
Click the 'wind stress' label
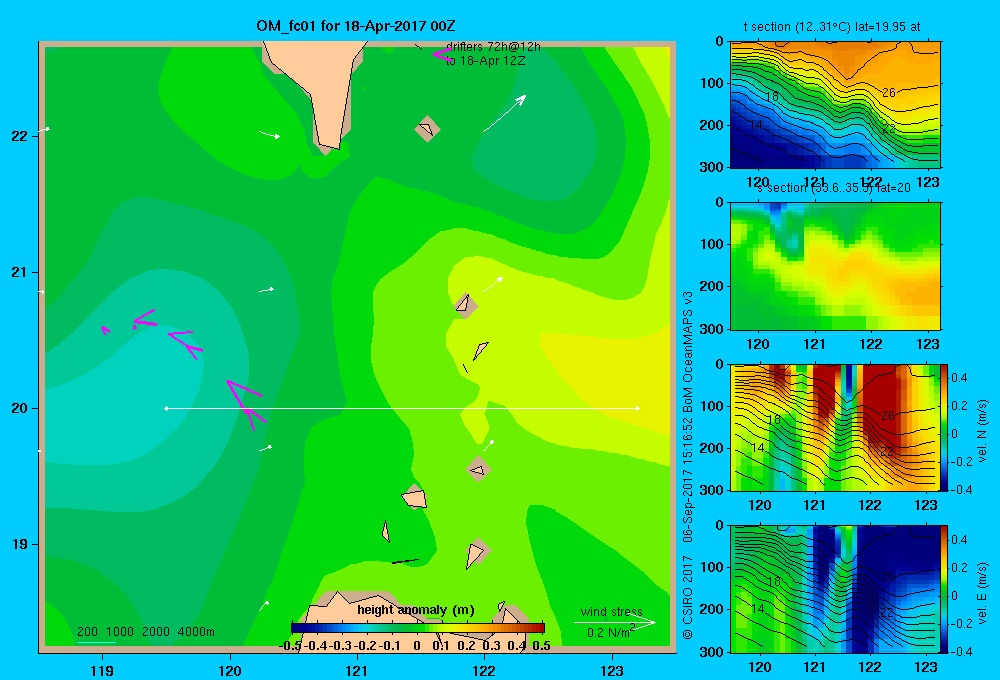tap(612, 611)
